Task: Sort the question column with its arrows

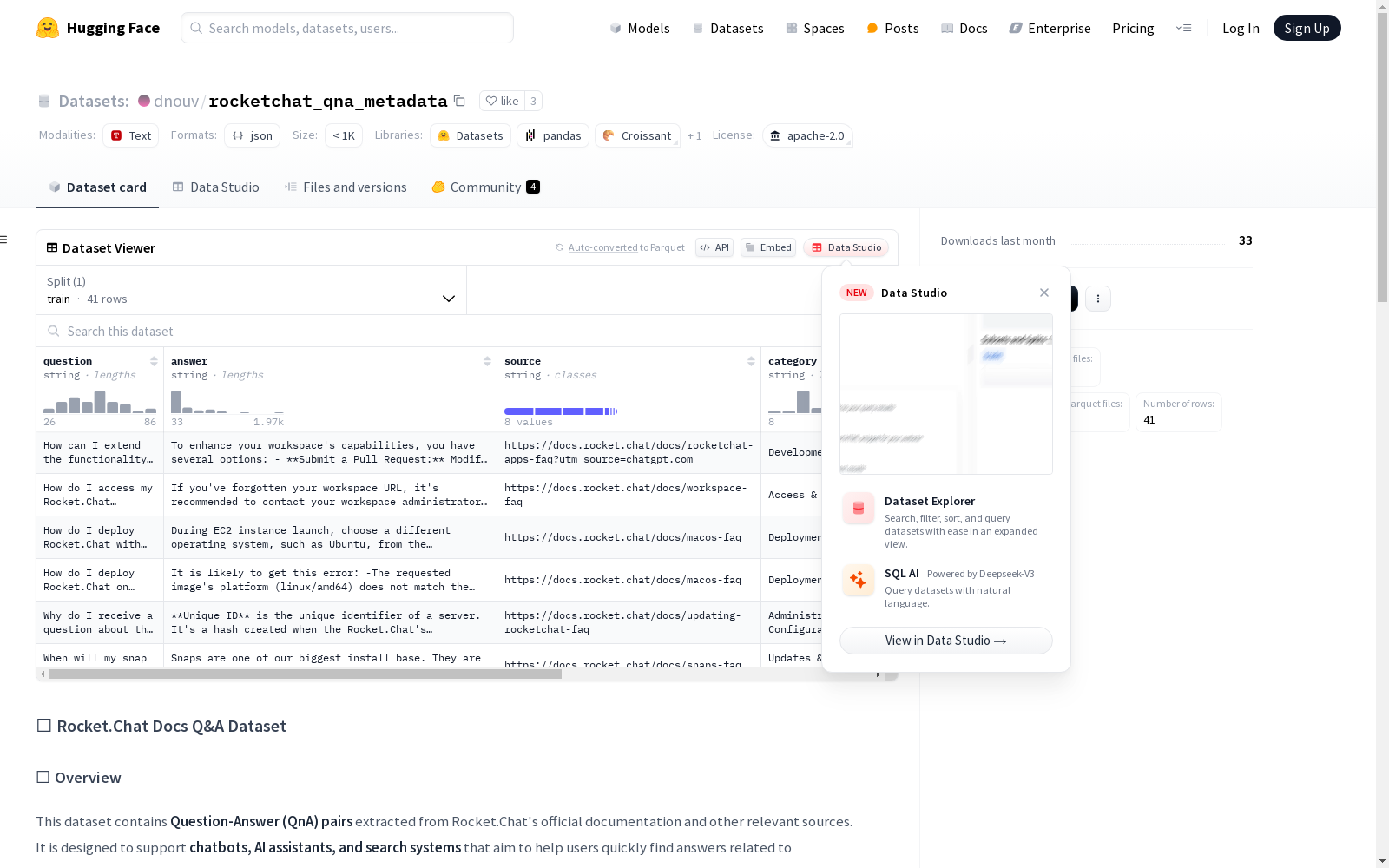Action: [154, 361]
